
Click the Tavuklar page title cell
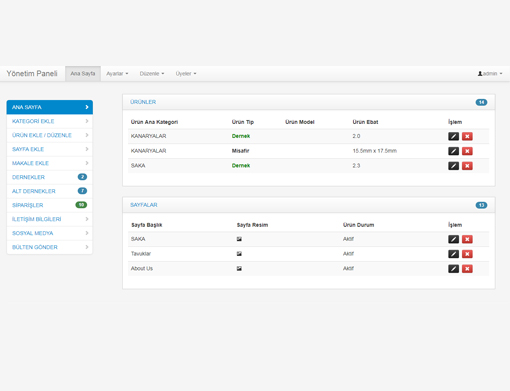coord(141,254)
